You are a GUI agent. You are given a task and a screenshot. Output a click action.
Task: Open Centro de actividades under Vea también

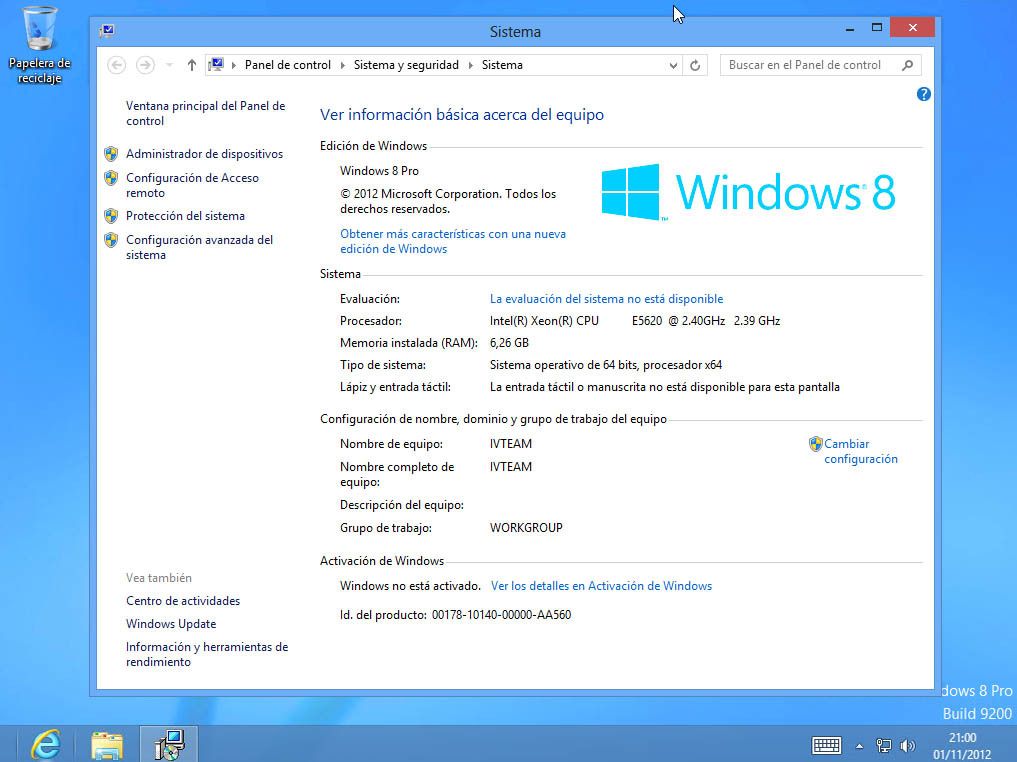pos(183,601)
